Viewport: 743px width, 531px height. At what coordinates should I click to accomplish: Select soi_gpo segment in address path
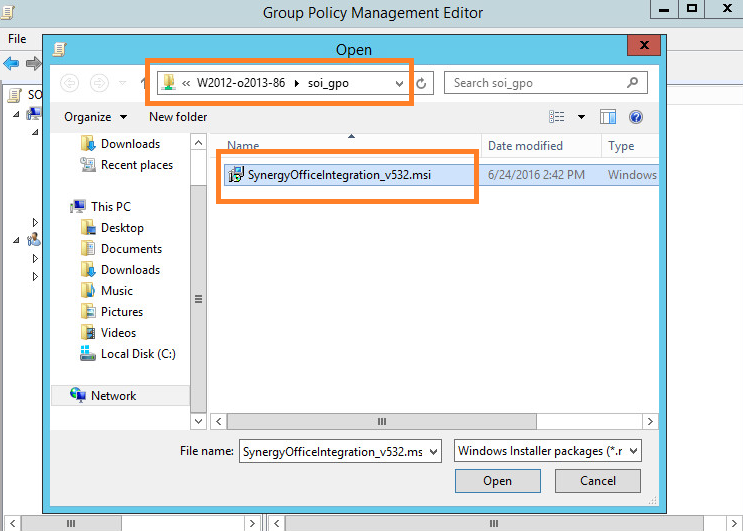(328, 83)
